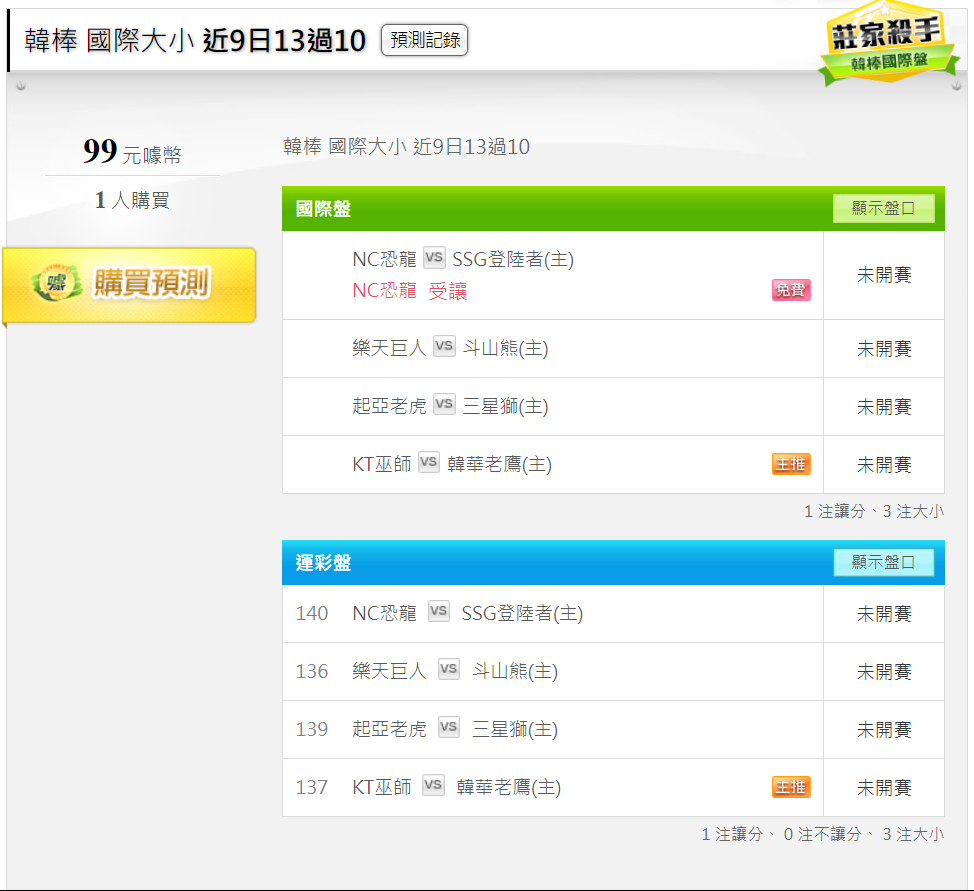Screen dimensions: 974x891
Task: Open the 預測記錄 prediction records button
Action: point(424,40)
